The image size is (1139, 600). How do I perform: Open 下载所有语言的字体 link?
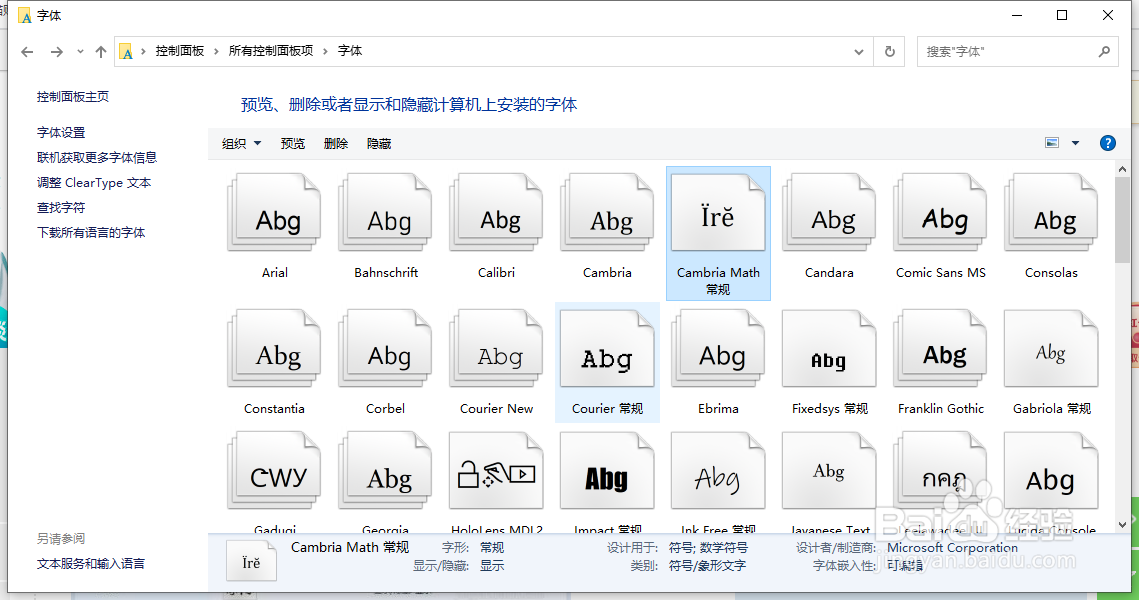91,232
